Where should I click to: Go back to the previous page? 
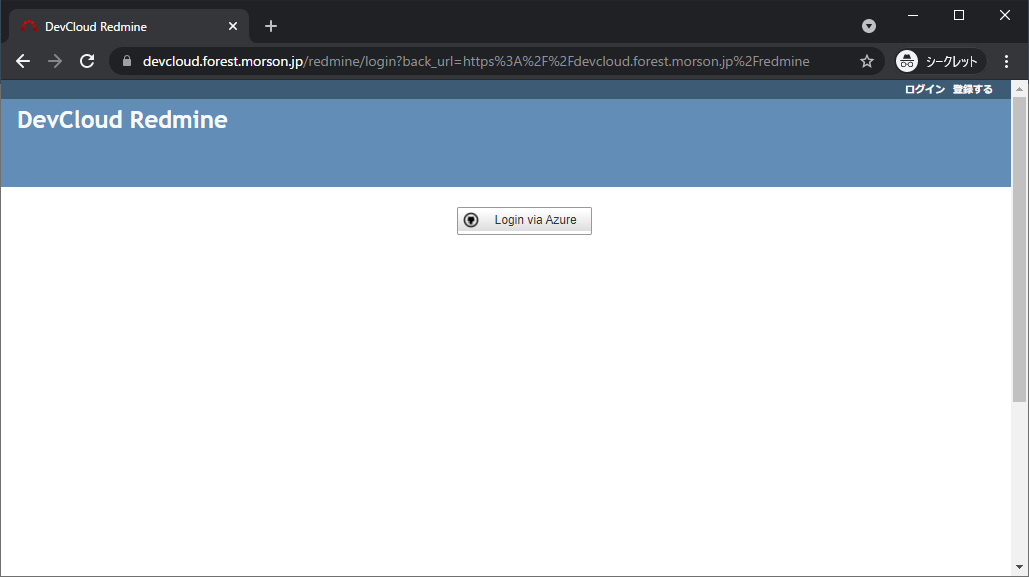[x=23, y=61]
